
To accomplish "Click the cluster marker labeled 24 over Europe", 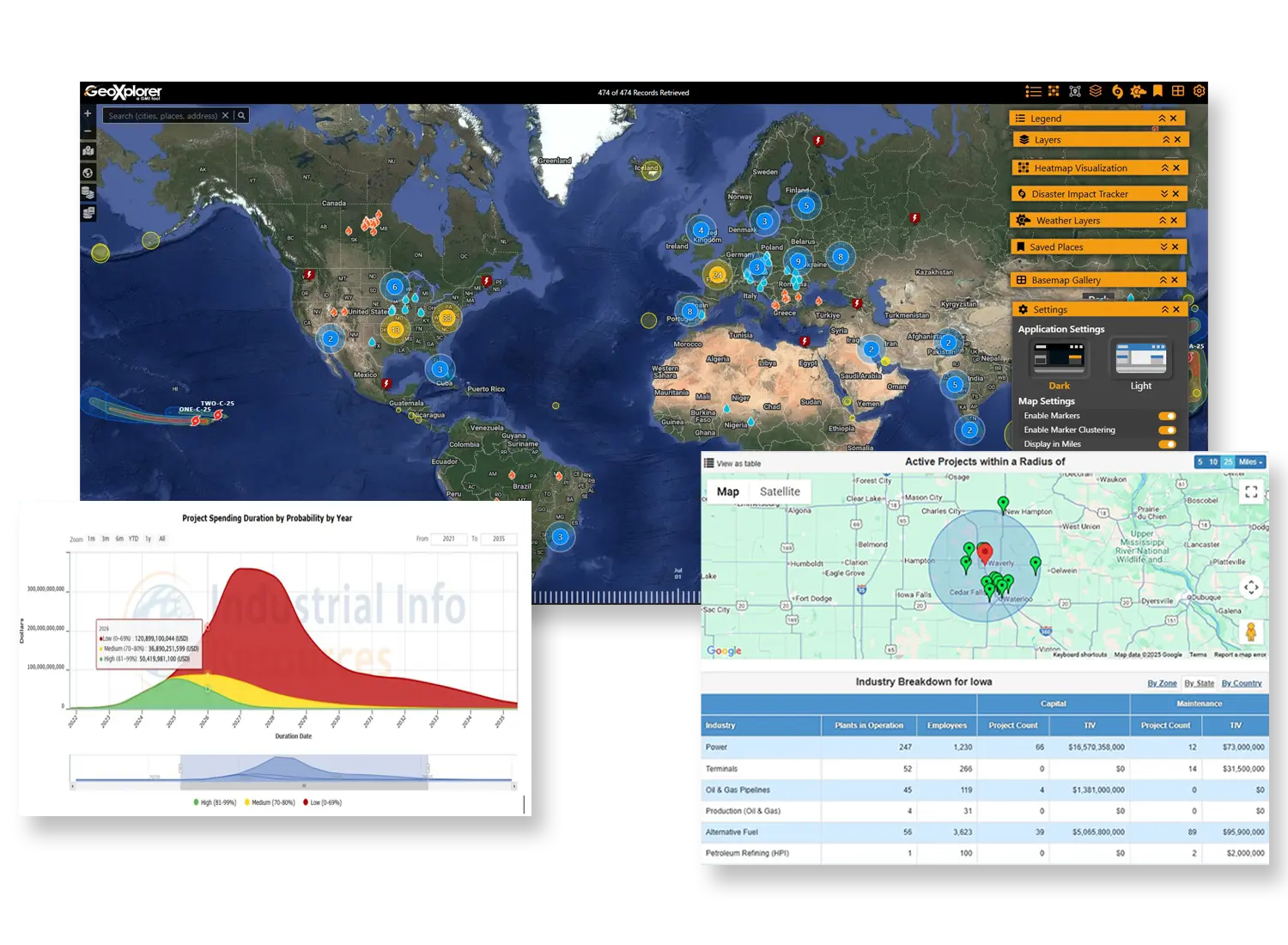I will [x=717, y=275].
